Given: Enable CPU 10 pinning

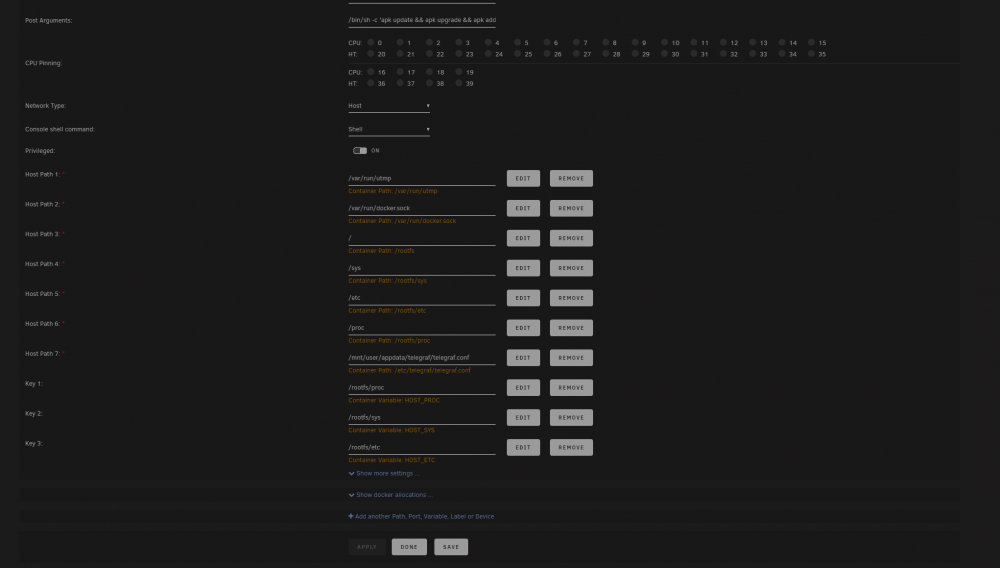Looking at the screenshot, I should (x=664, y=43).
